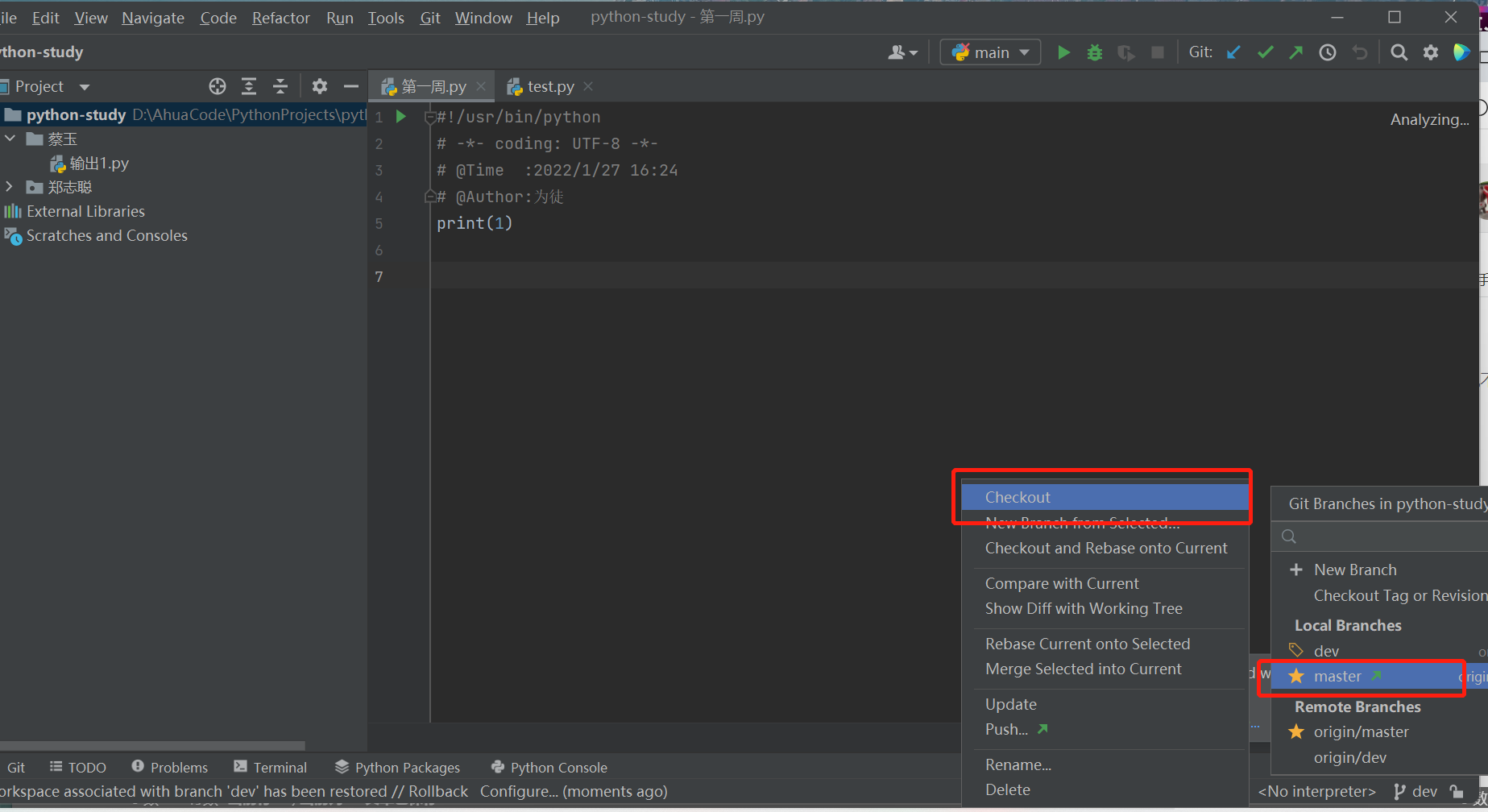This screenshot has height=812, width=1488.
Task: Select local master branch in popup
Action: click(1379, 676)
